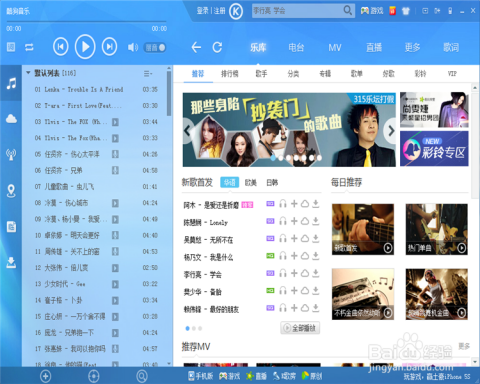The height and width of the screenshot is (384, 480).
Task: Select the 歌手 singers sub-tab
Action: click(261, 74)
